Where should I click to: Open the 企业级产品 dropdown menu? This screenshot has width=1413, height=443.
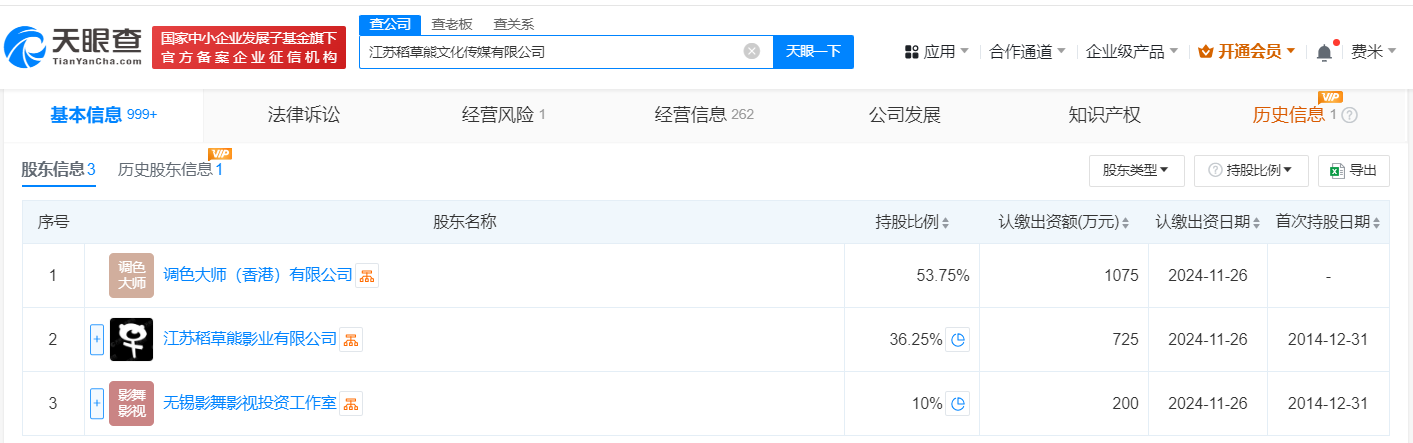coord(1132,52)
